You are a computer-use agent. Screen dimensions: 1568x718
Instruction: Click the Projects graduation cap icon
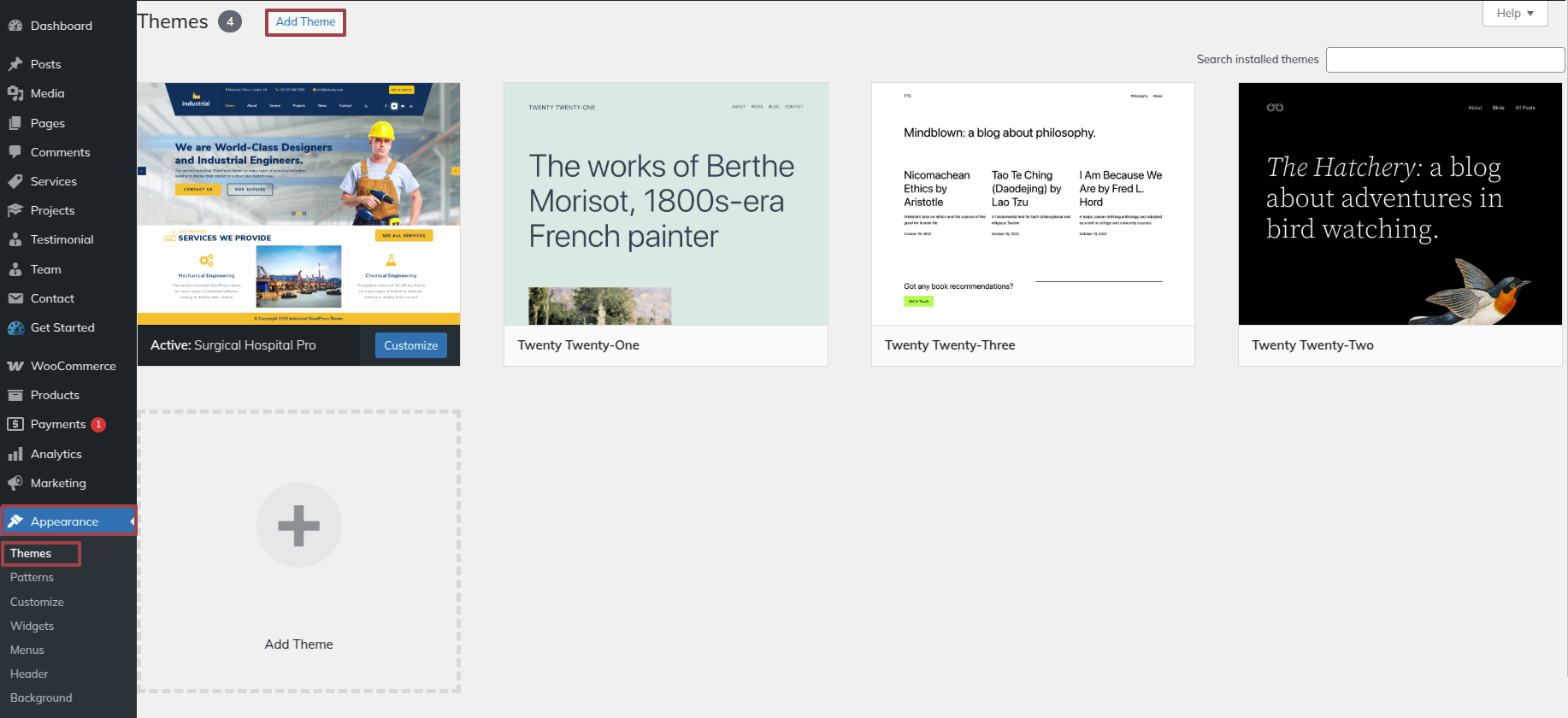click(15, 210)
